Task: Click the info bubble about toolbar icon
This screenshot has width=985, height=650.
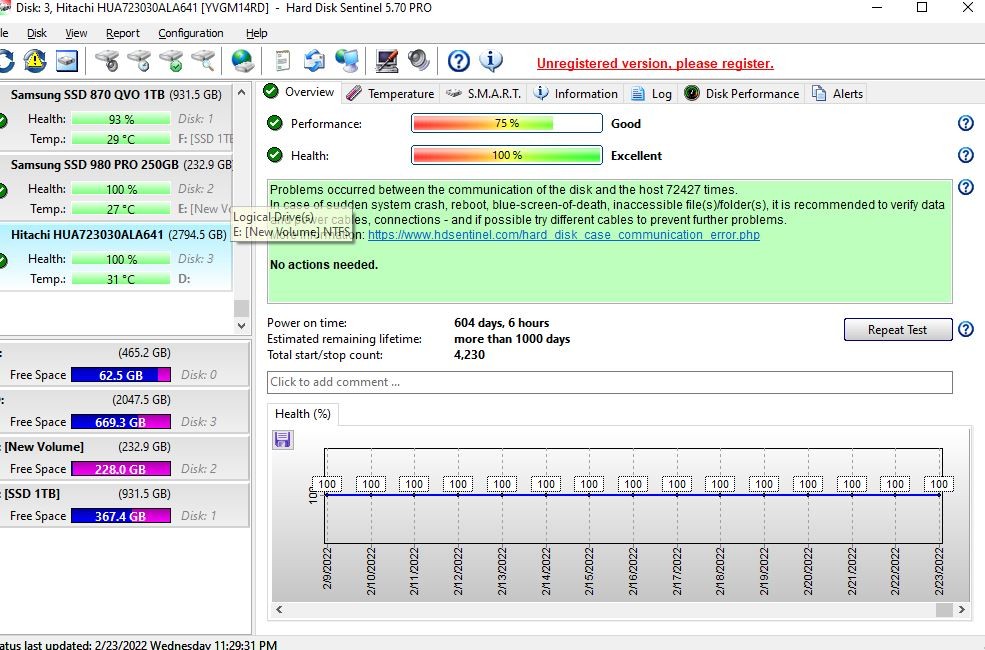Action: [x=491, y=61]
